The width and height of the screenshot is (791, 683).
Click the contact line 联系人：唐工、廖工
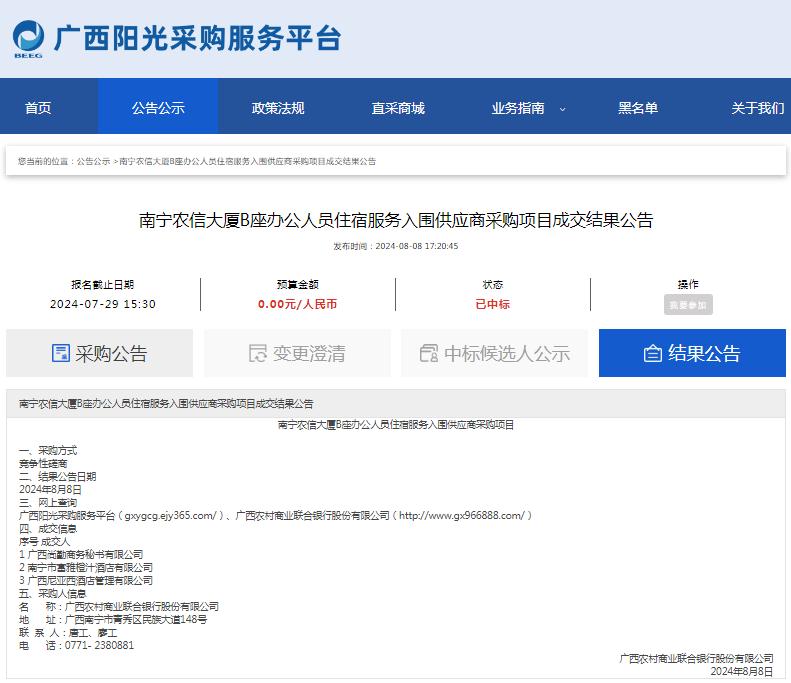tap(68, 633)
